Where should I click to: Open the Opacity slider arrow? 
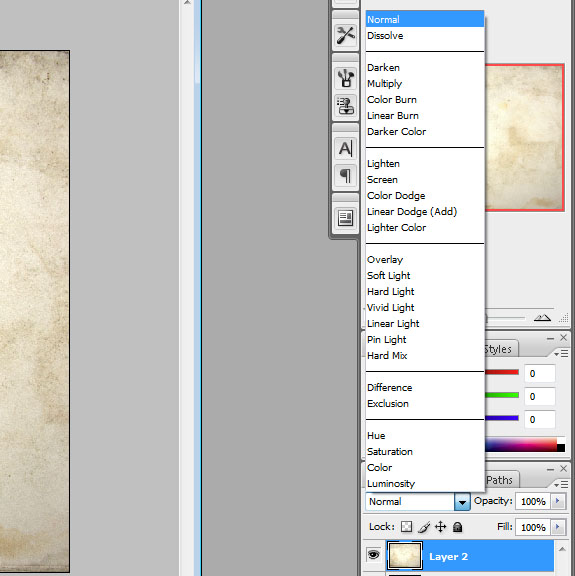(558, 501)
